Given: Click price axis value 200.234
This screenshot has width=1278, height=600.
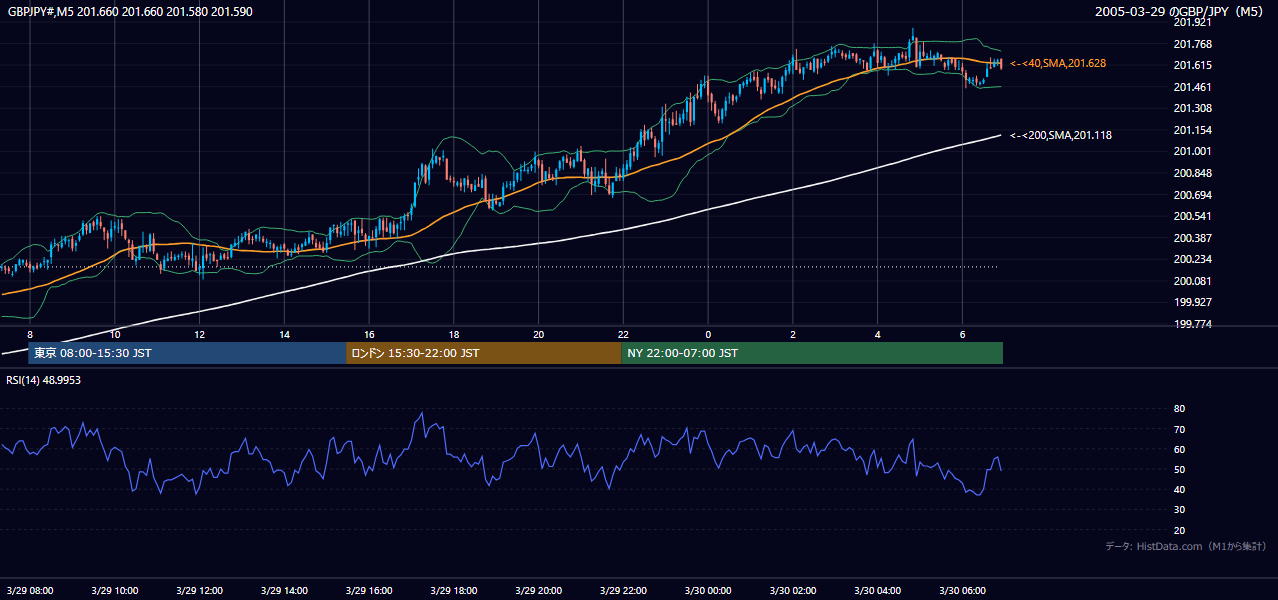Looking at the screenshot, I should point(1192,259).
